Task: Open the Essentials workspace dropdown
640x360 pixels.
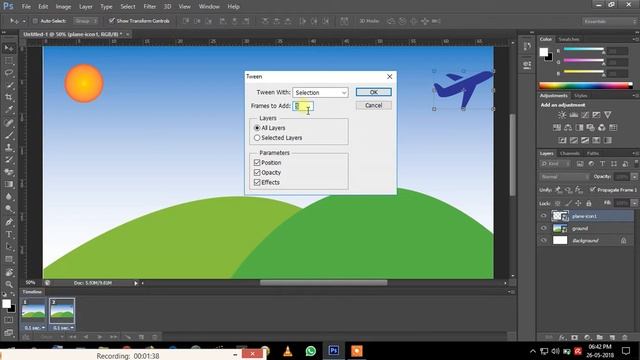Action: (609, 21)
